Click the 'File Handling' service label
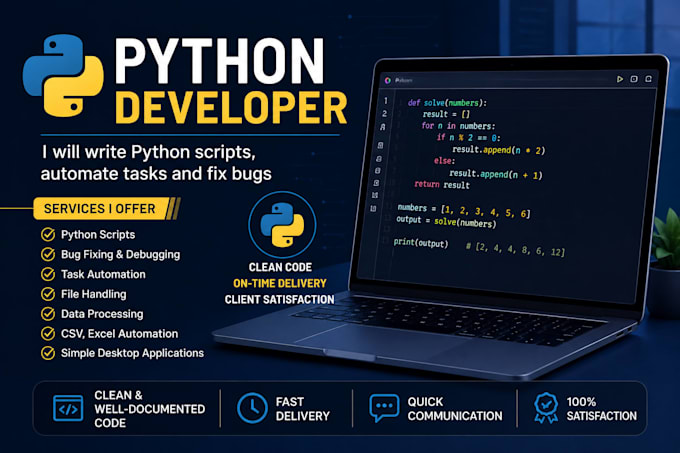 (x=94, y=294)
